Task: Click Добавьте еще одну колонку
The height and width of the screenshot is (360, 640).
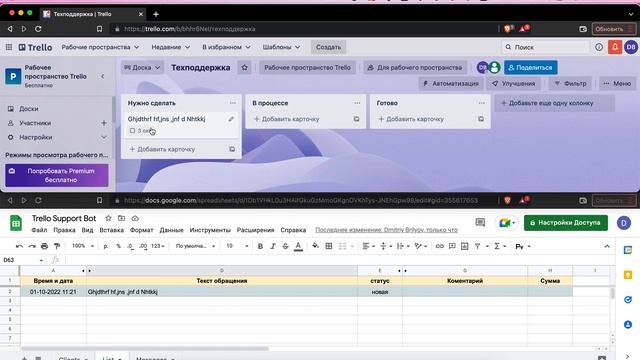Action: [x=554, y=103]
